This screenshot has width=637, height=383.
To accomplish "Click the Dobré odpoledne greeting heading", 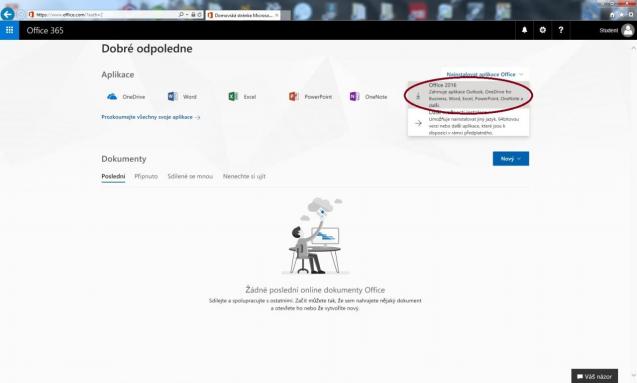I will tap(147, 49).
